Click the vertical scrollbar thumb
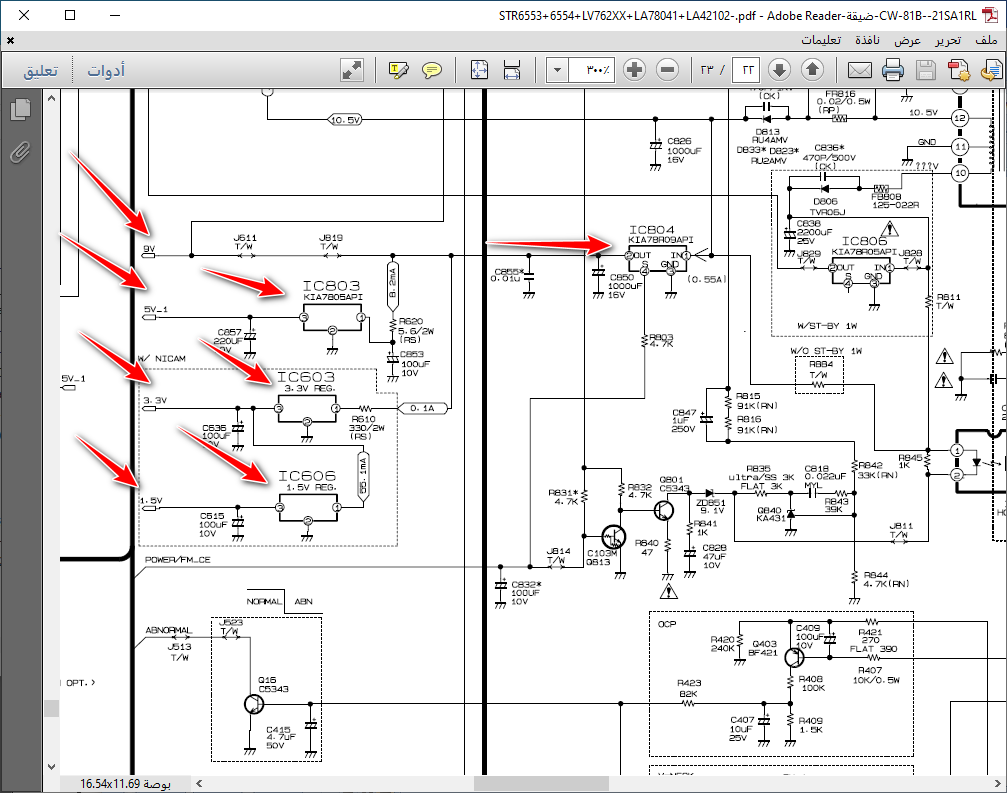1007x793 pixels. 51,708
